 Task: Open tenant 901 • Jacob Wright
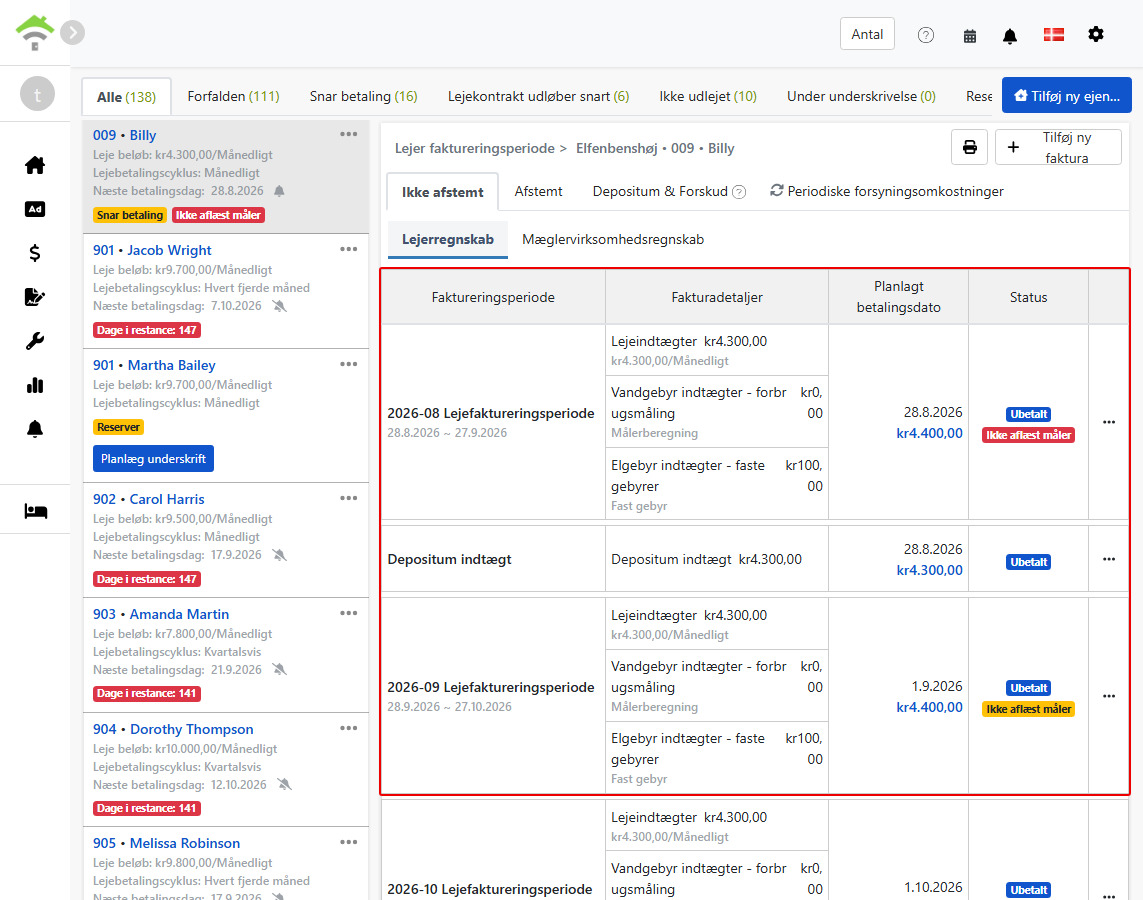[152, 250]
